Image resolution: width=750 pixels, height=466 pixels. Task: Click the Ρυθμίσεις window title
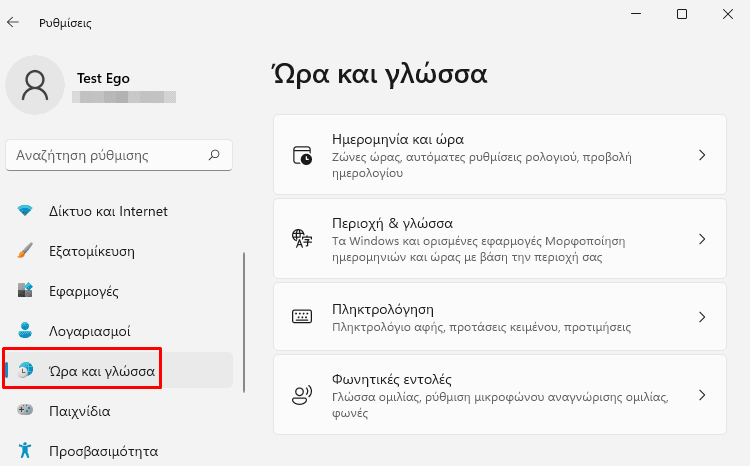[x=65, y=23]
